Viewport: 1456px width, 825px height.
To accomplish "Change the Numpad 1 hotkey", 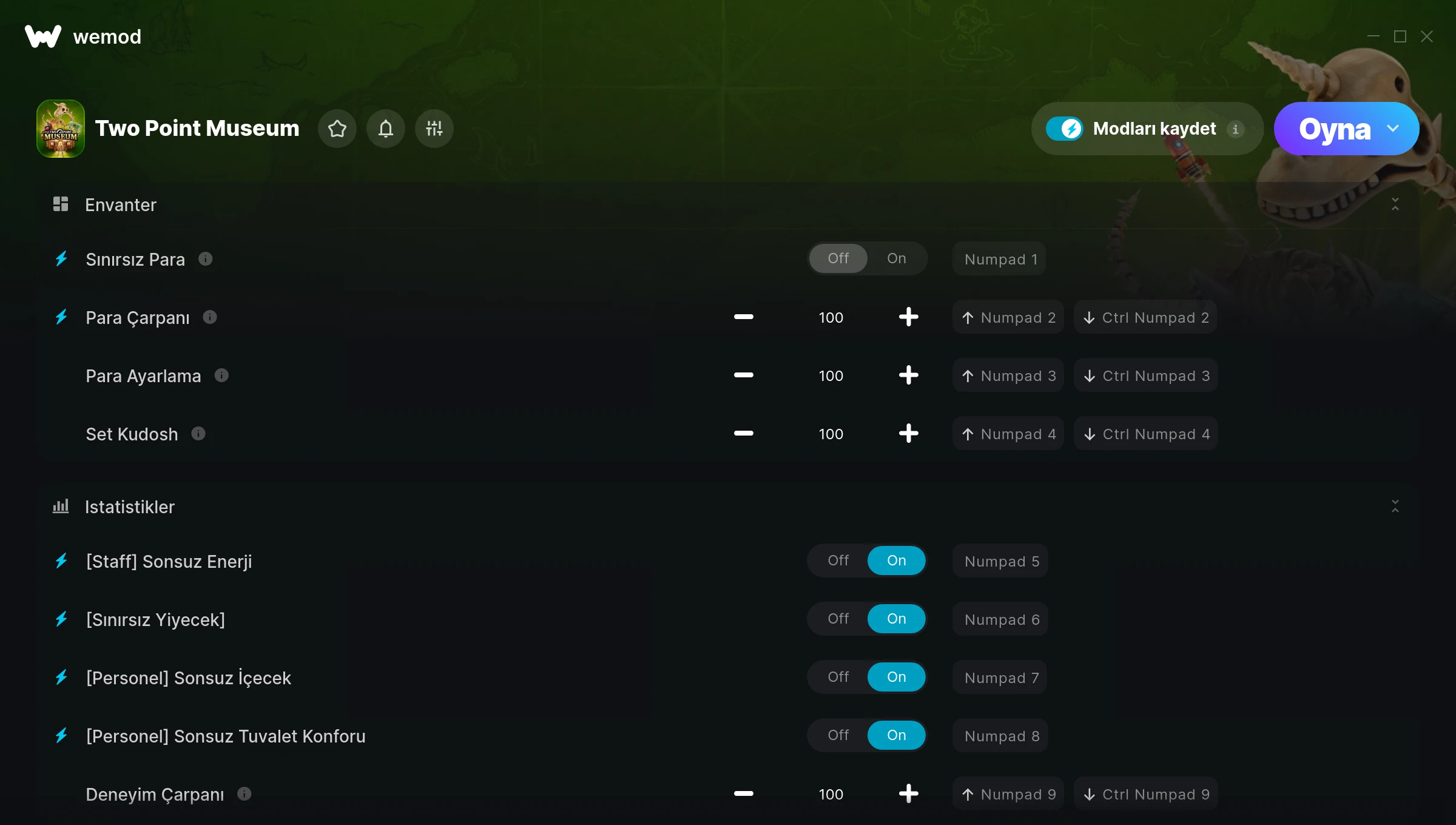I will click(1000, 259).
